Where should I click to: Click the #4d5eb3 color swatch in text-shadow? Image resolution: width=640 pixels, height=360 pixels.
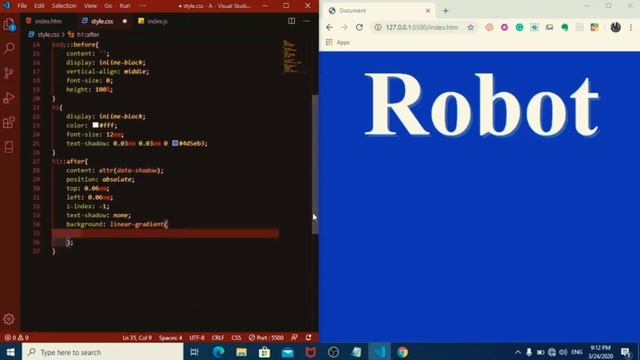pyautogui.click(x=175, y=143)
